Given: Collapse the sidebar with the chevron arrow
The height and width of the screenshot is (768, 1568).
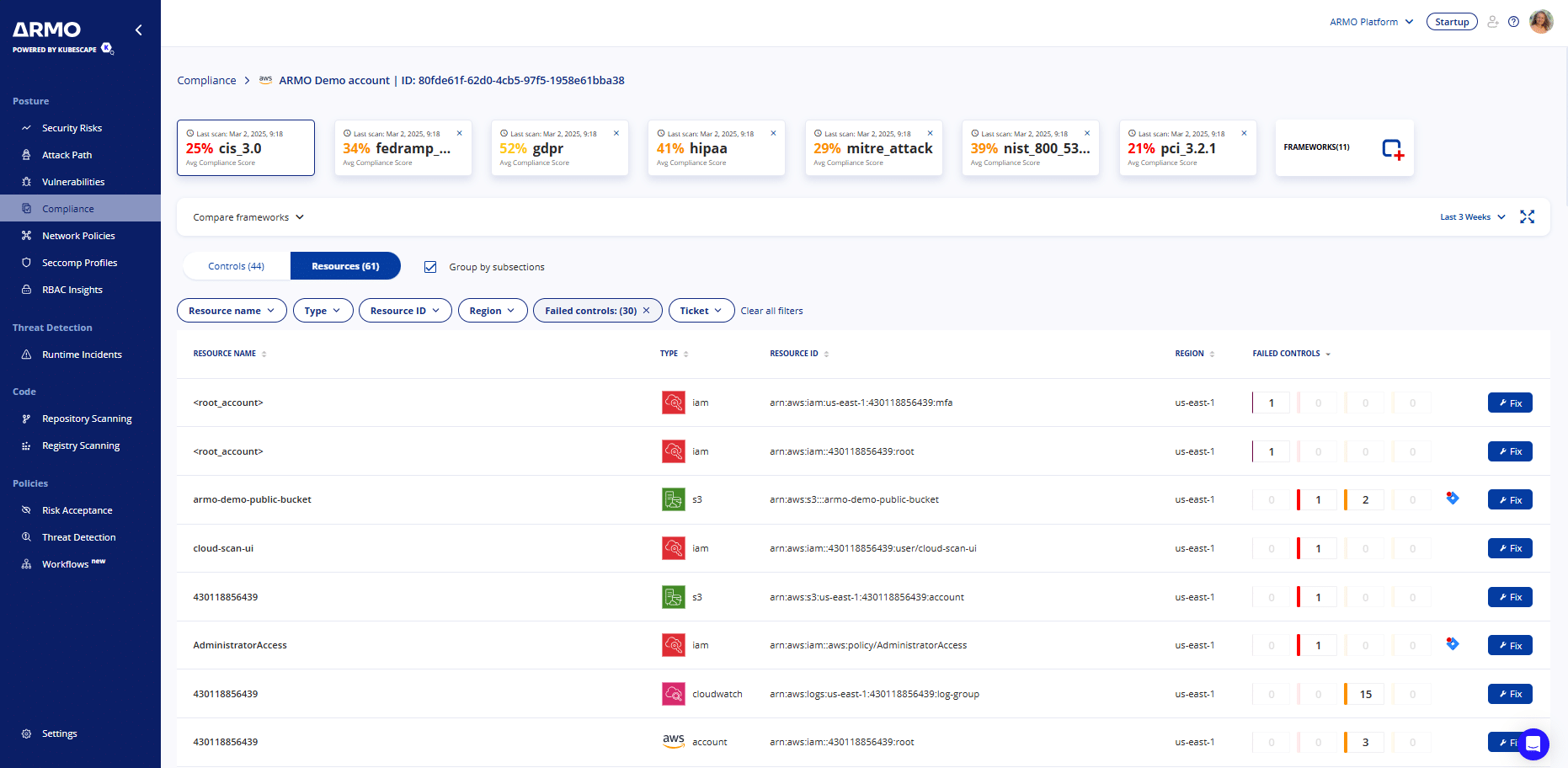Looking at the screenshot, I should 139,30.
